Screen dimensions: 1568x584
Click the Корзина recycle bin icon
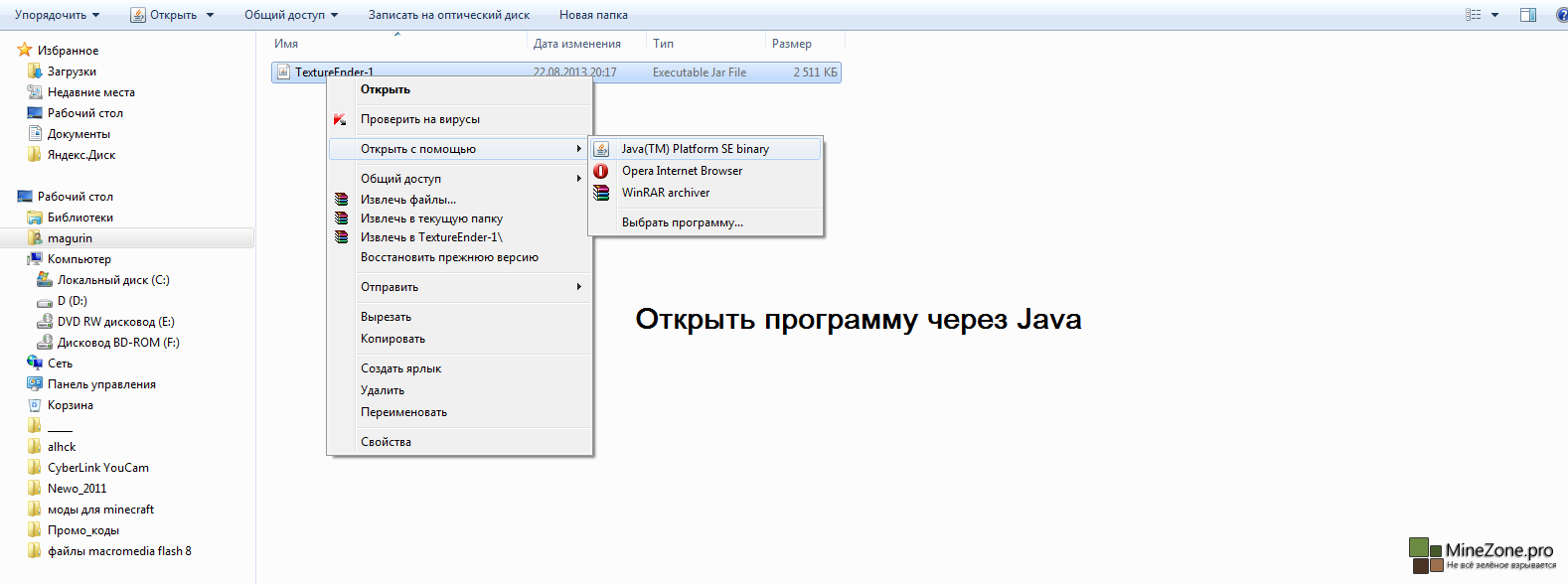35,405
